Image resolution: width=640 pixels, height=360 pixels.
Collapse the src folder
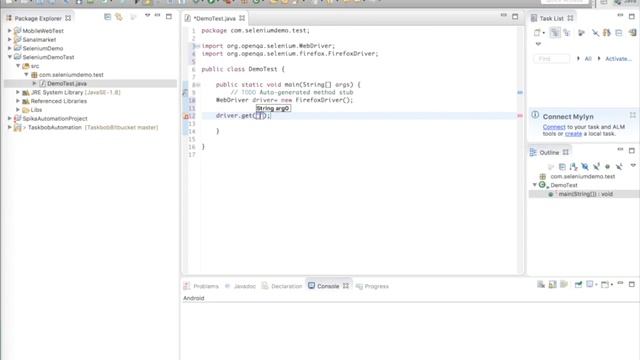coord(18,66)
